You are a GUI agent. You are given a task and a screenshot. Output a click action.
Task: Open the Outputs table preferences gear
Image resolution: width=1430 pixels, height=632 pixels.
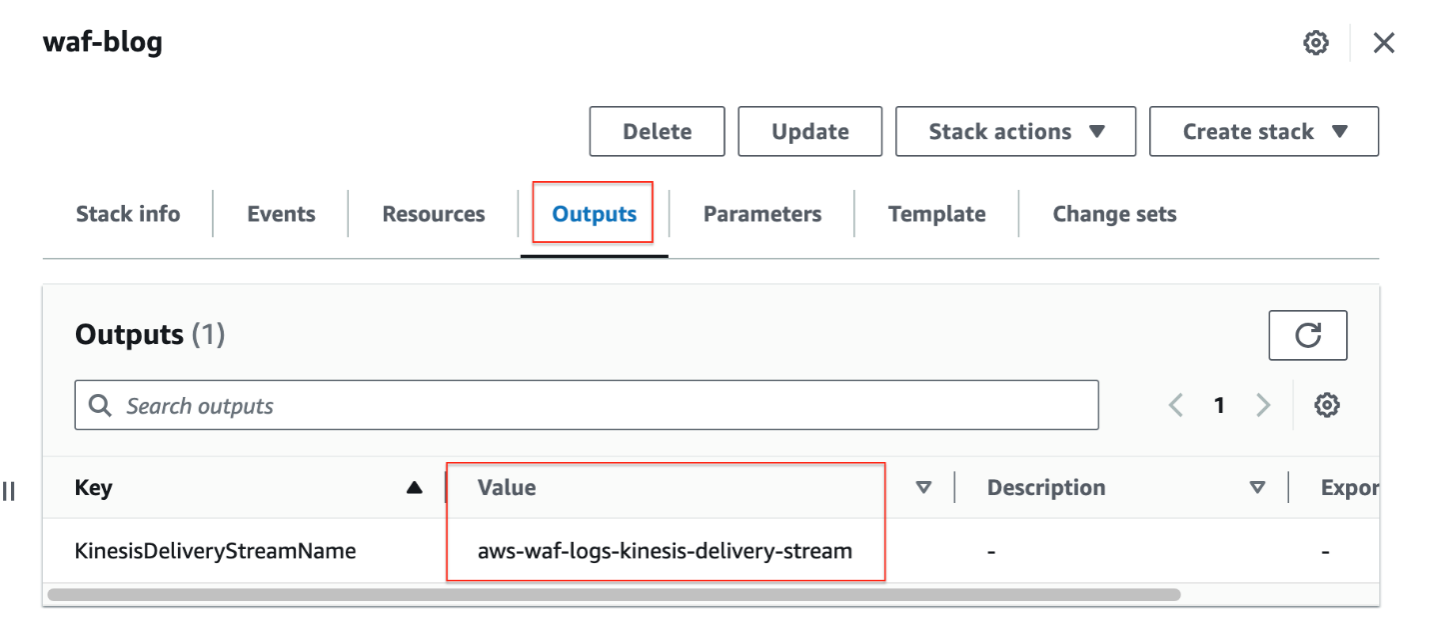click(x=1327, y=404)
